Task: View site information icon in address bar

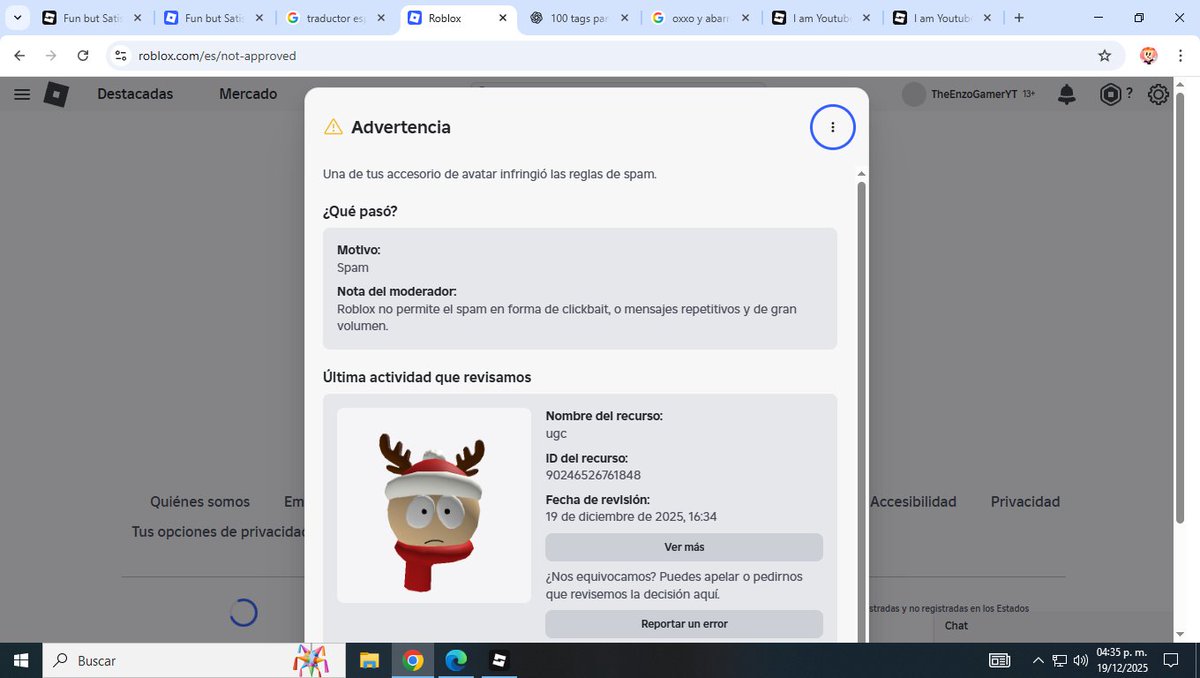Action: (121, 56)
